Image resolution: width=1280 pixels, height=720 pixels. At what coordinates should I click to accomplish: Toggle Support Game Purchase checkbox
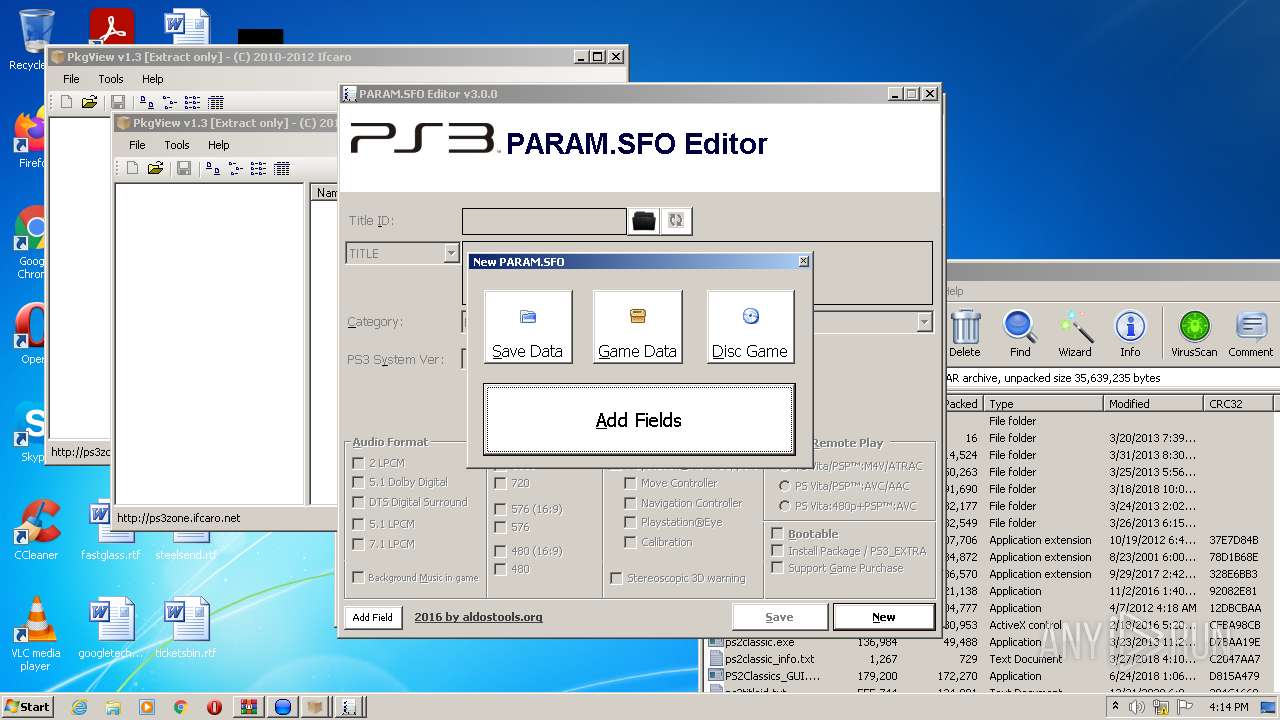pyautogui.click(x=777, y=568)
